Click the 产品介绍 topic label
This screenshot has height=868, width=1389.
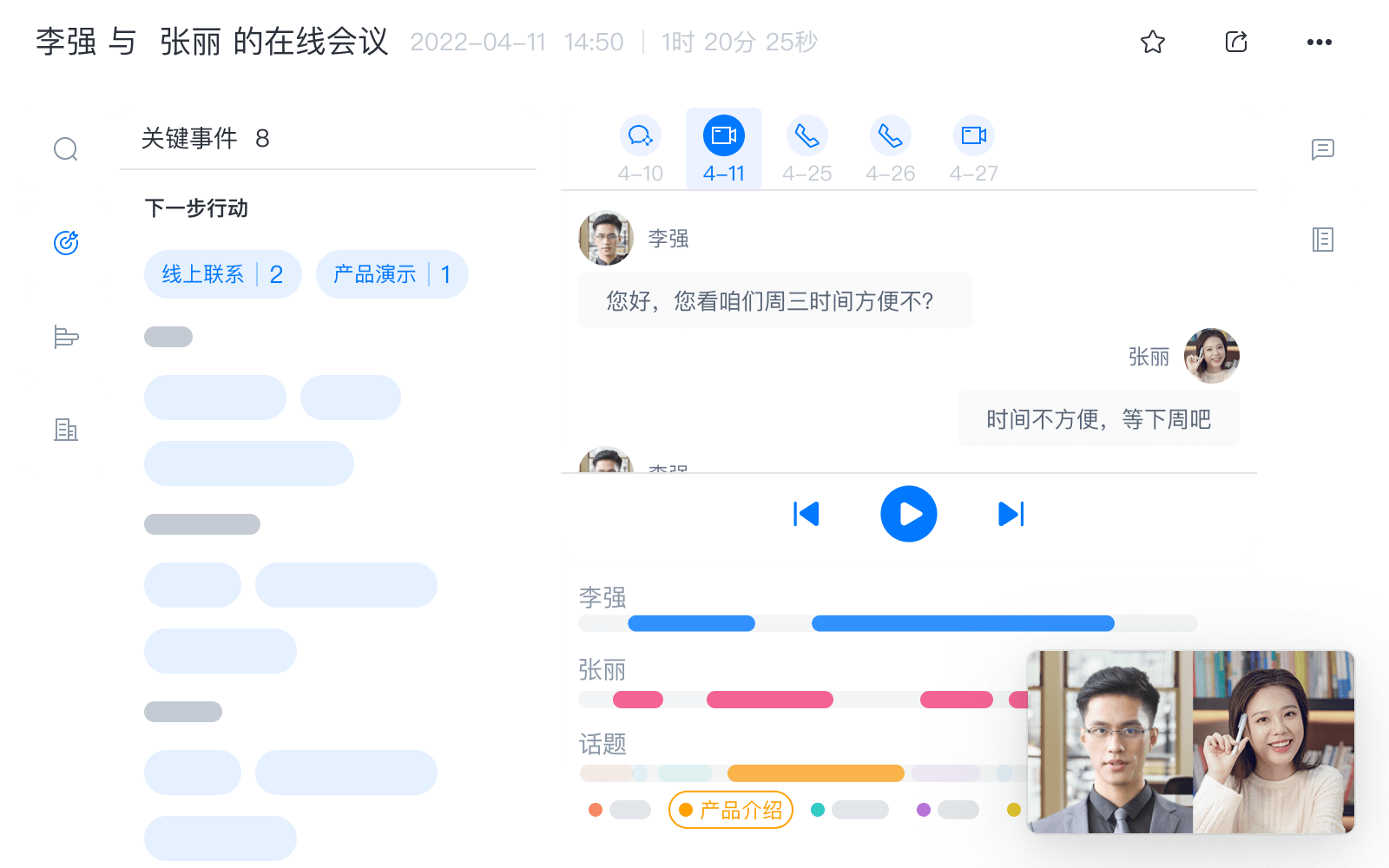point(730,810)
